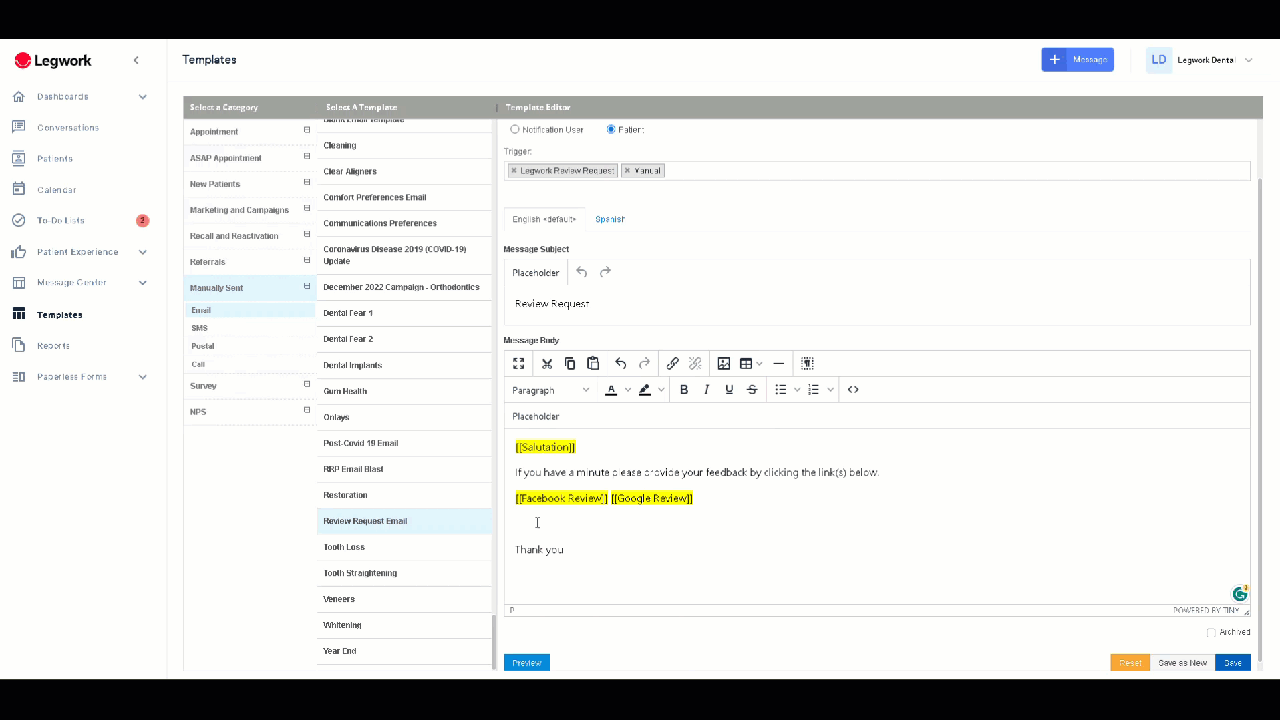Insert a horizontal line in message body
1280x720 pixels.
click(779, 364)
